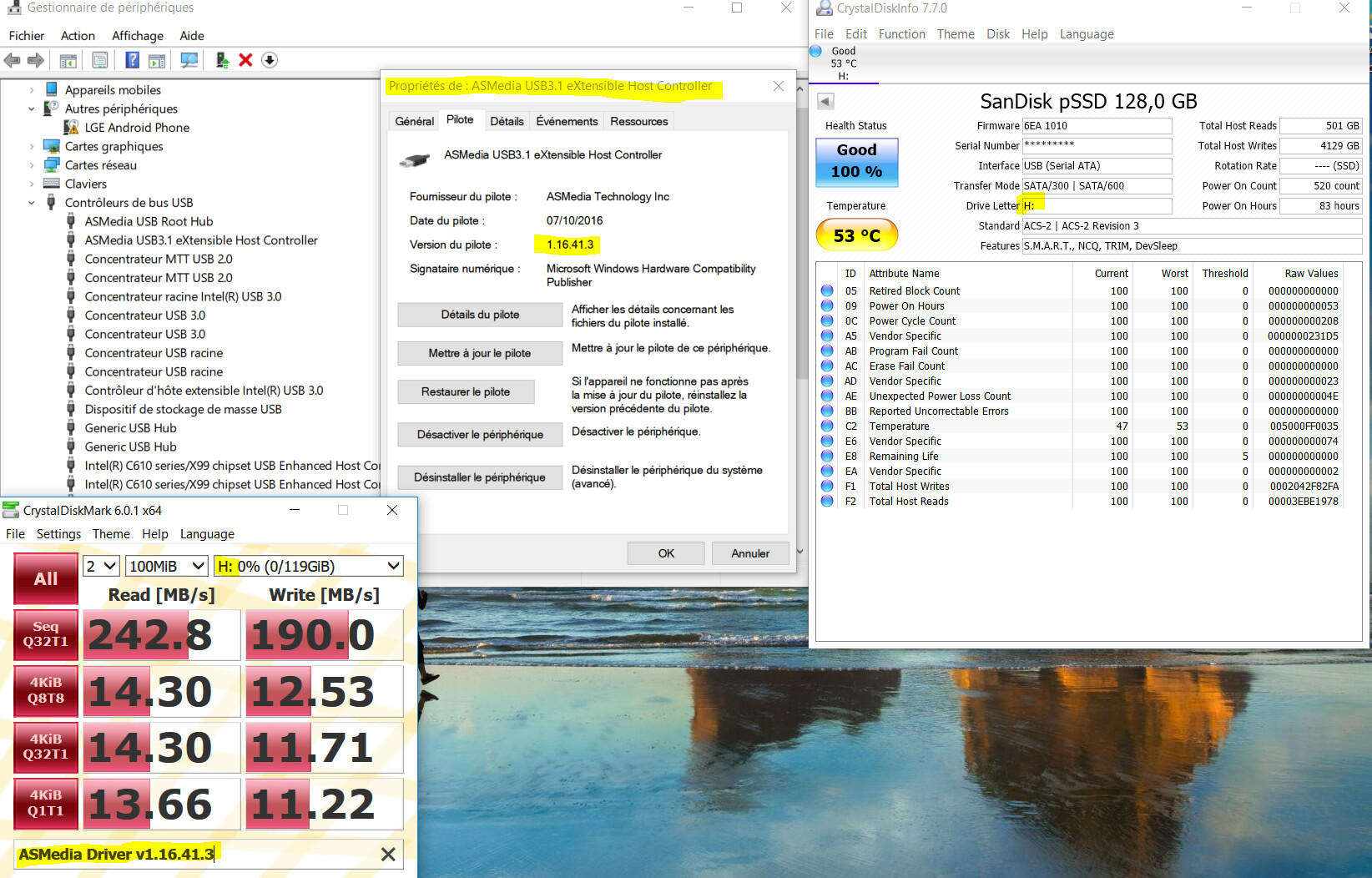Viewport: 1372px width, 878px height.
Task: Click the 53 °C temperature indicator
Action: point(856,235)
